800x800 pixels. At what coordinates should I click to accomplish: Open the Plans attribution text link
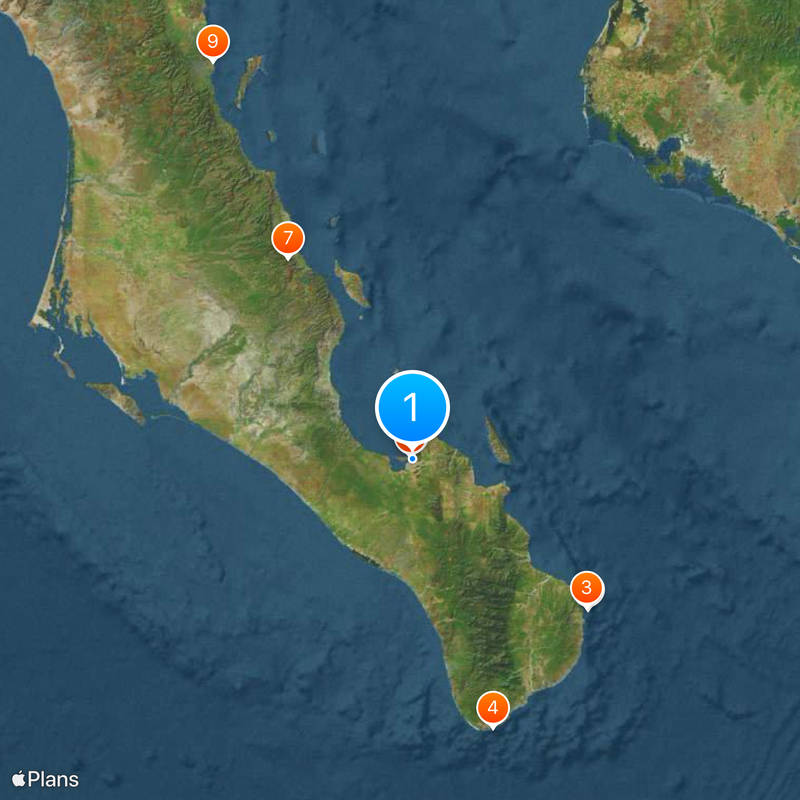pos(54,780)
